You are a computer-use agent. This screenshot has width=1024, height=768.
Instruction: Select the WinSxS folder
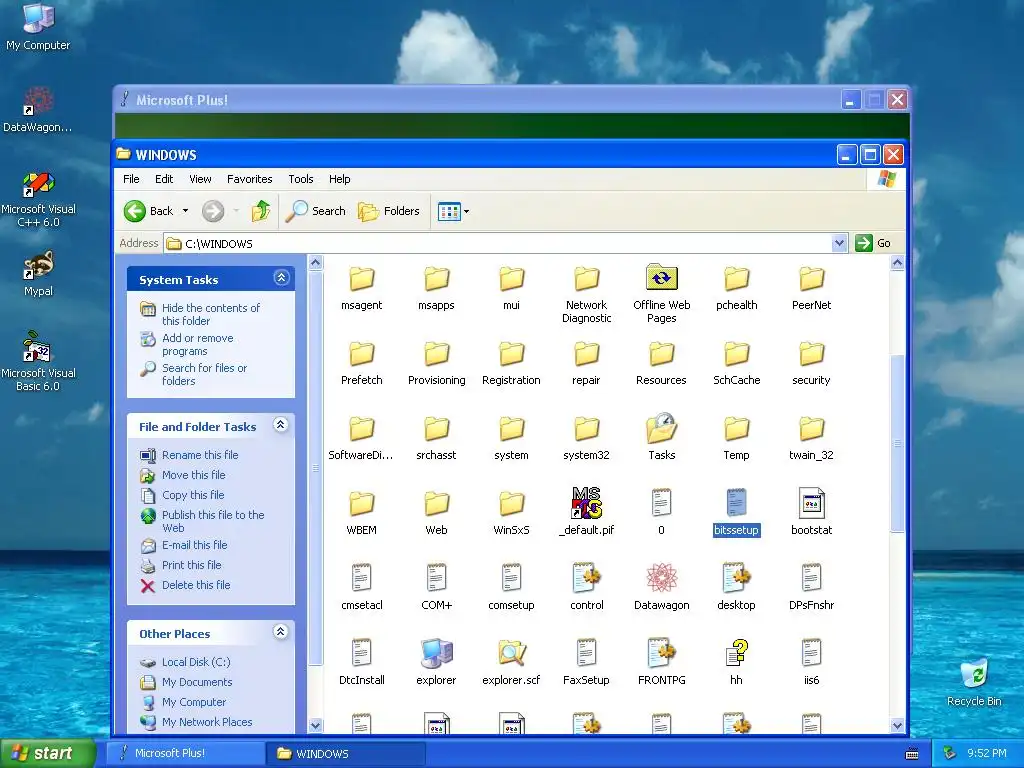tap(511, 513)
